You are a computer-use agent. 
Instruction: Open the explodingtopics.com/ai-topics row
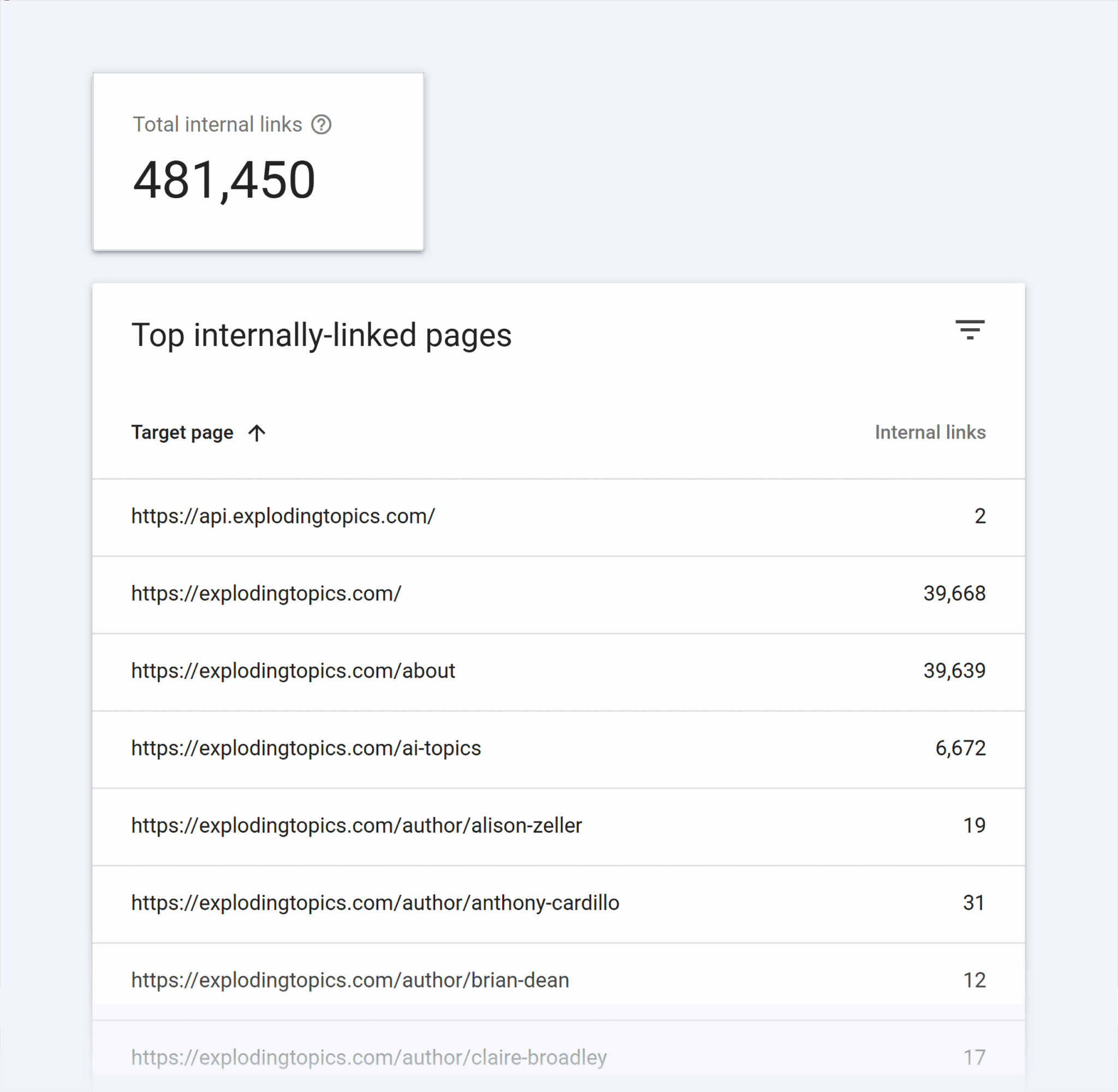tap(558, 749)
